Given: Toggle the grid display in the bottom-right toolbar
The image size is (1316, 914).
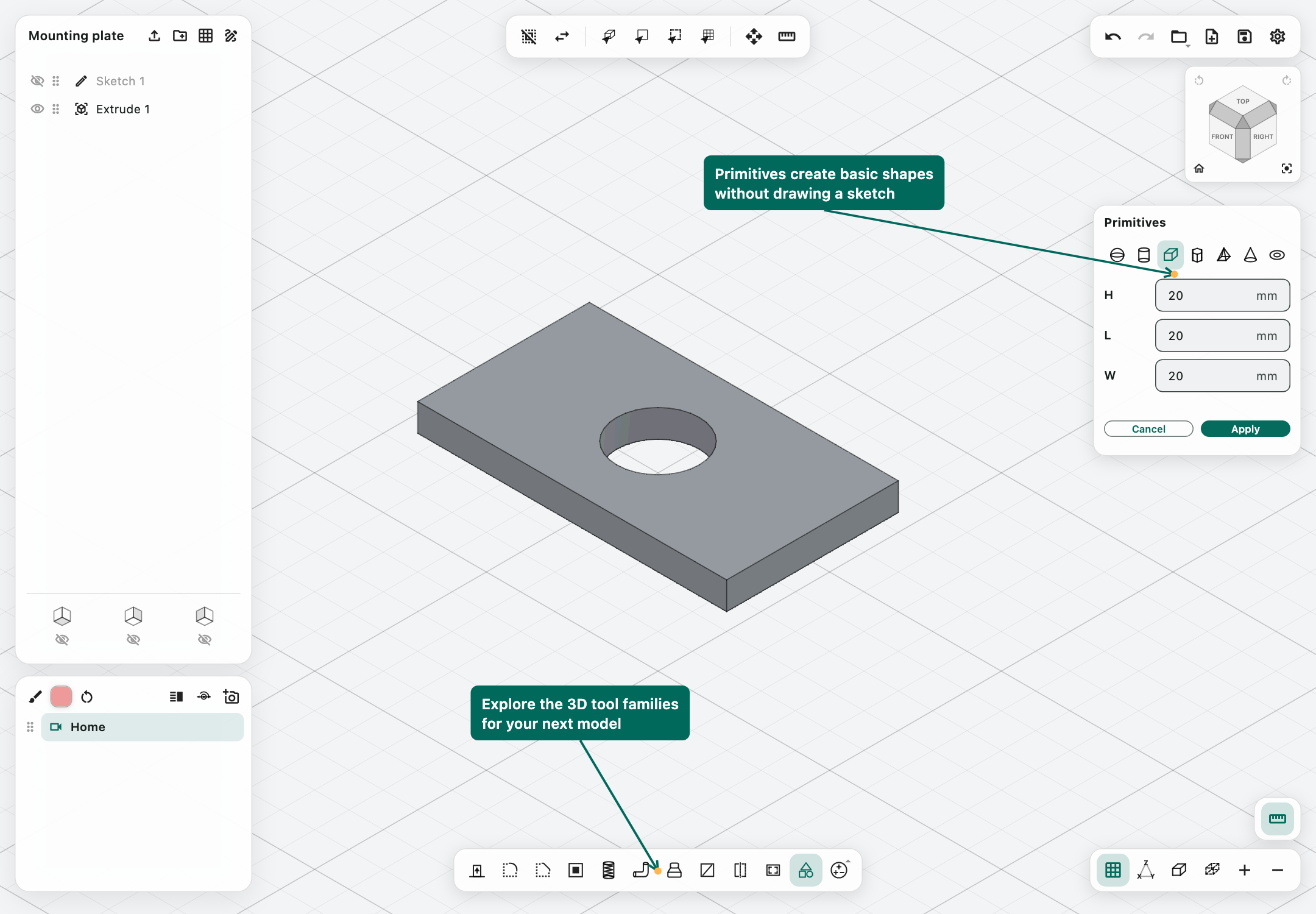Looking at the screenshot, I should click(x=1113, y=870).
